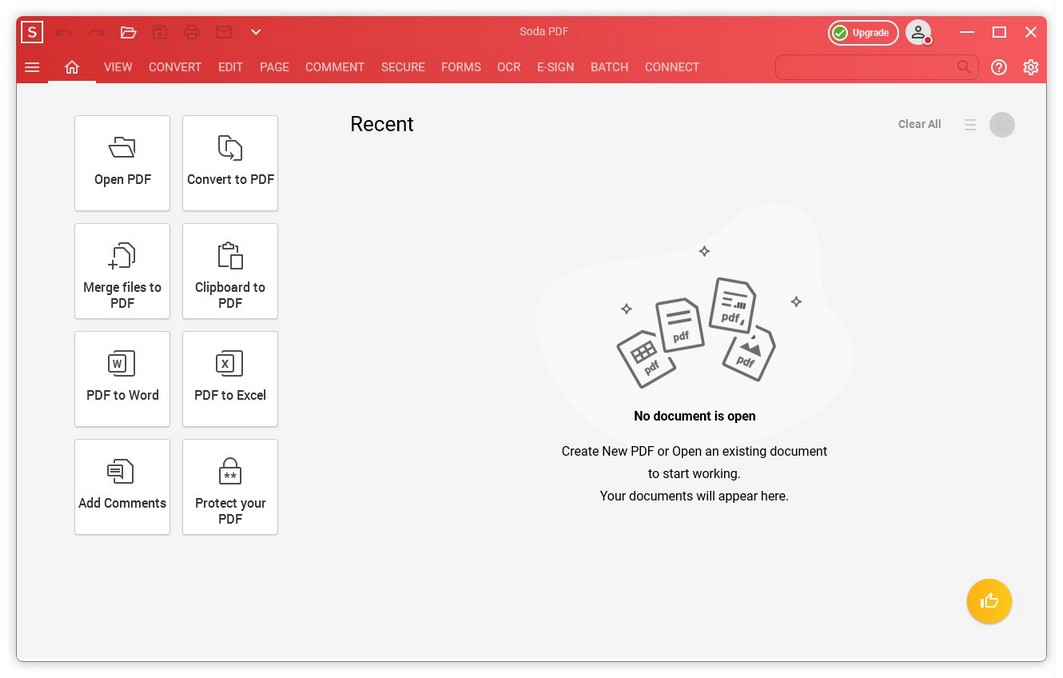Click the Upgrade button
This screenshot has width=1063, height=678.
(863, 33)
